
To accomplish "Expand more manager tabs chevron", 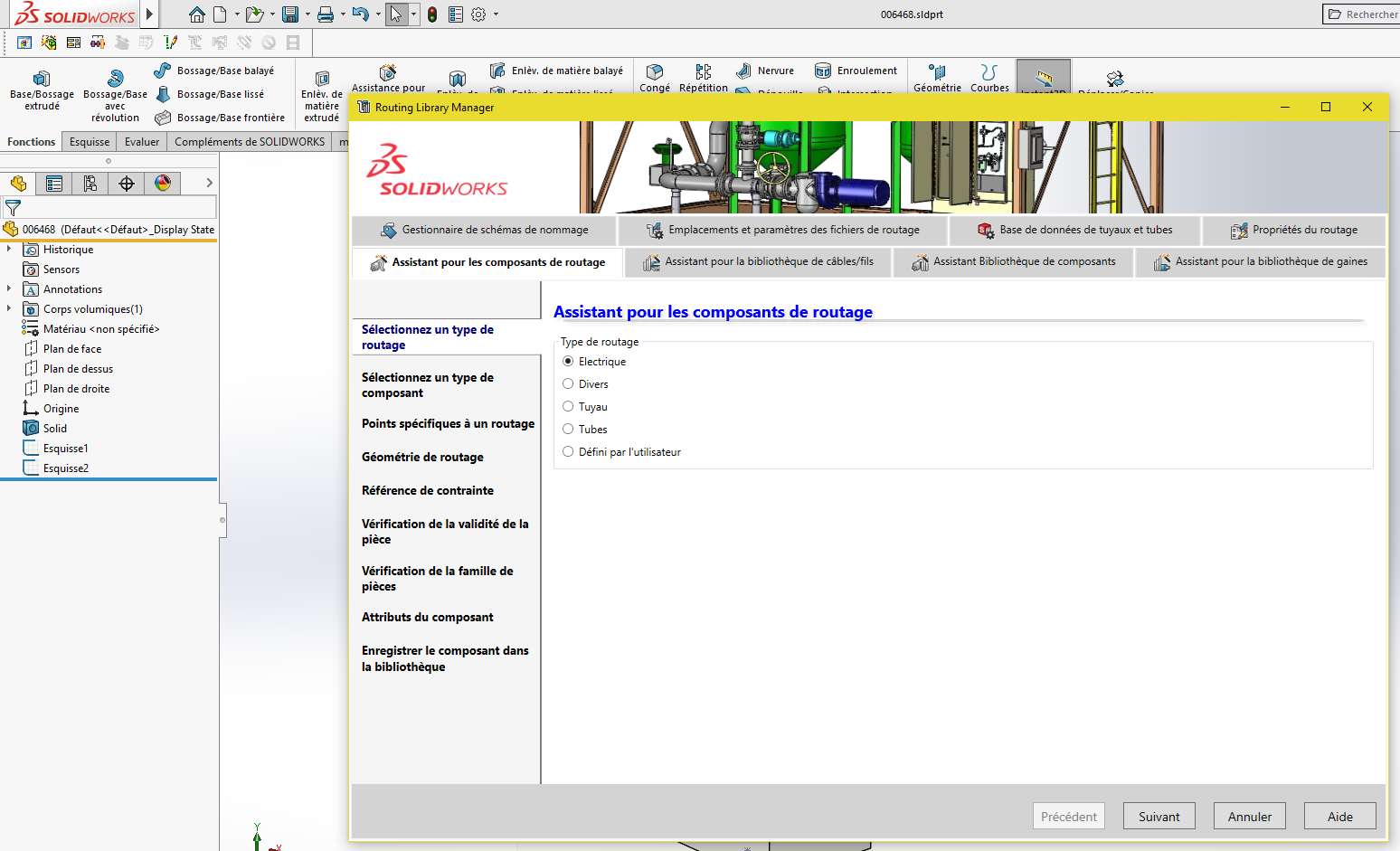I will 210,183.
